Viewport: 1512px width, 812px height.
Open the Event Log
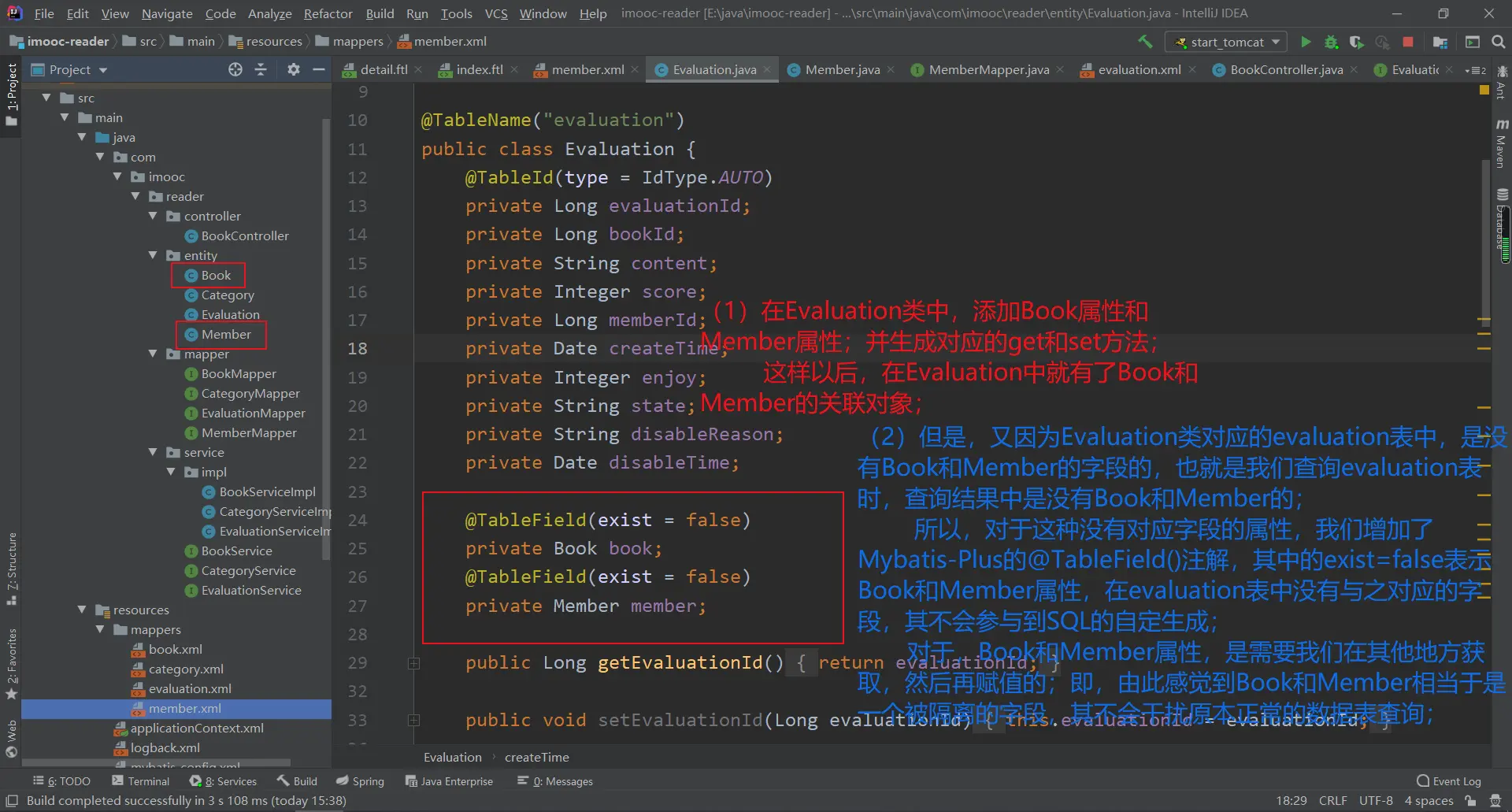point(1448,780)
